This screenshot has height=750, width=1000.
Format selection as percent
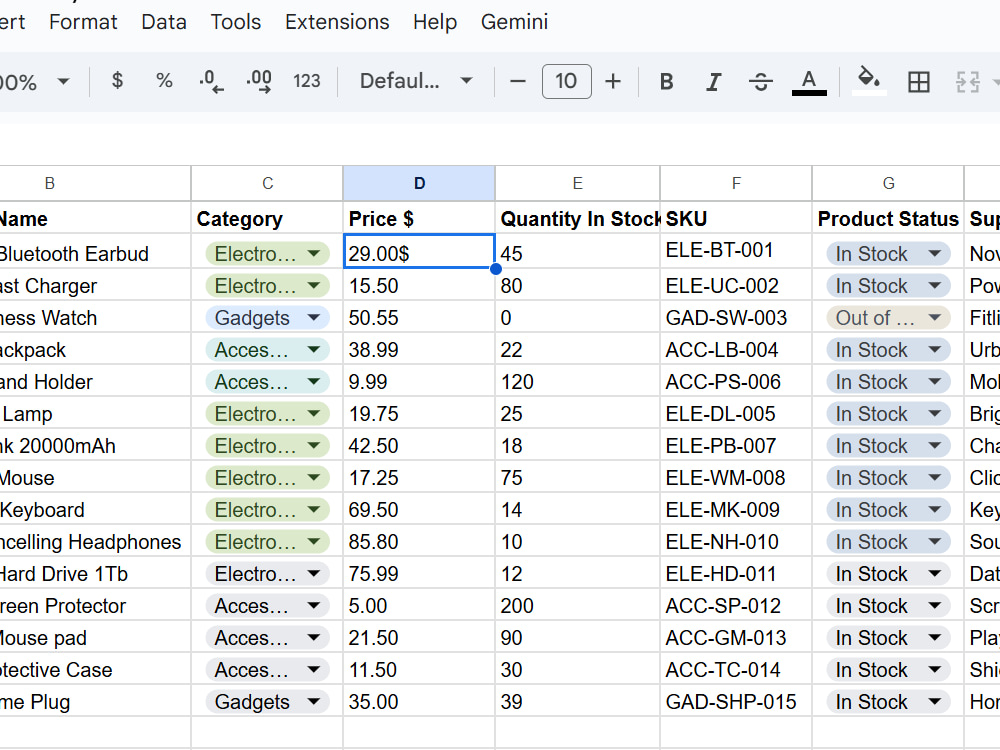click(x=164, y=81)
